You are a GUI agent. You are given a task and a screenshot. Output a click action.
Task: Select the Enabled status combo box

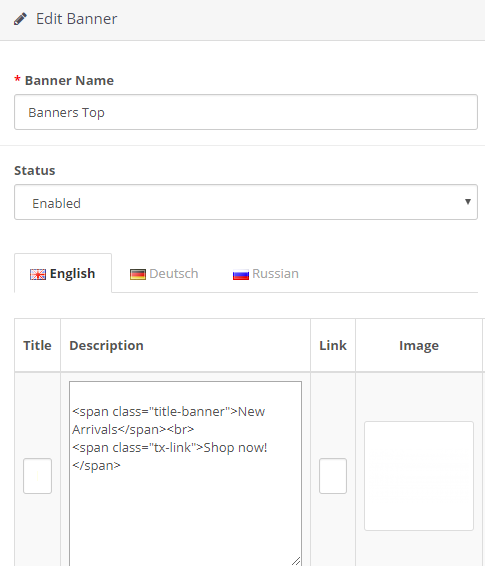pyautogui.click(x=246, y=202)
